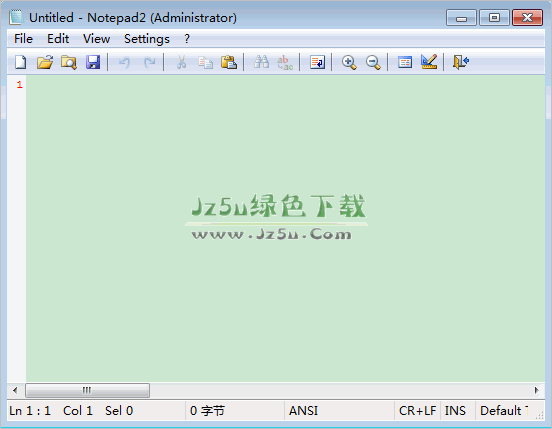This screenshot has height=429, width=552.
Task: Open the View menu
Action: (96, 39)
